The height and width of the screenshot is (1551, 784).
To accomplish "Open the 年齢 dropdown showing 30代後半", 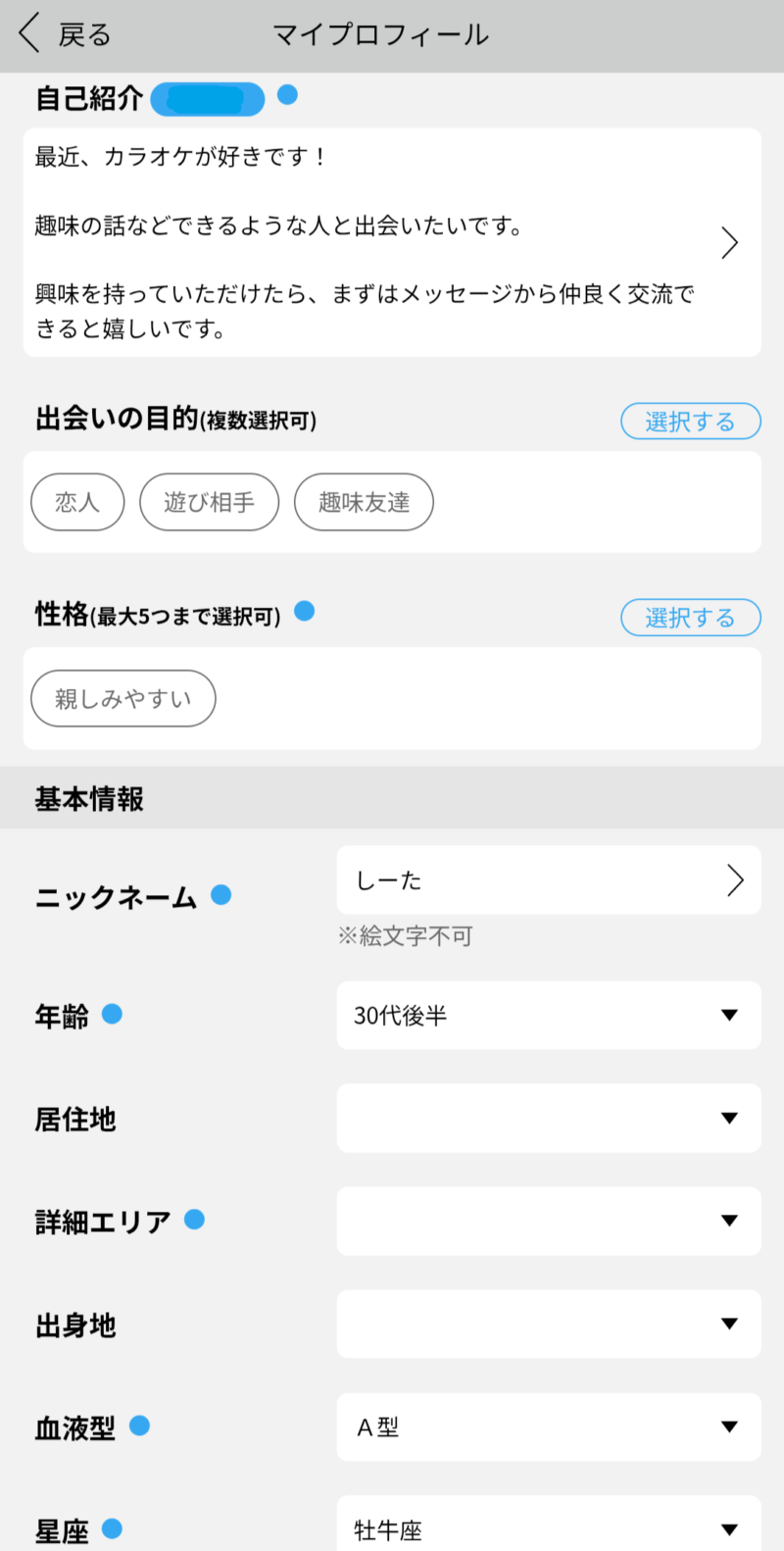I will pyautogui.click(x=549, y=1016).
